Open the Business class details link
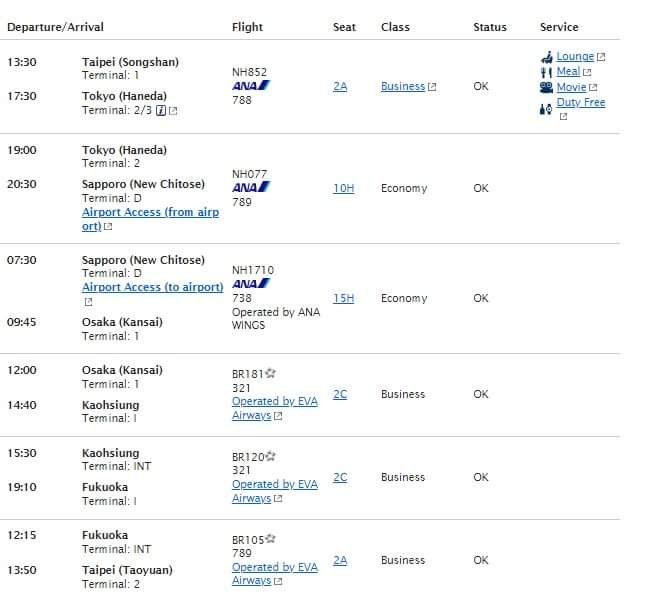 coord(403,87)
